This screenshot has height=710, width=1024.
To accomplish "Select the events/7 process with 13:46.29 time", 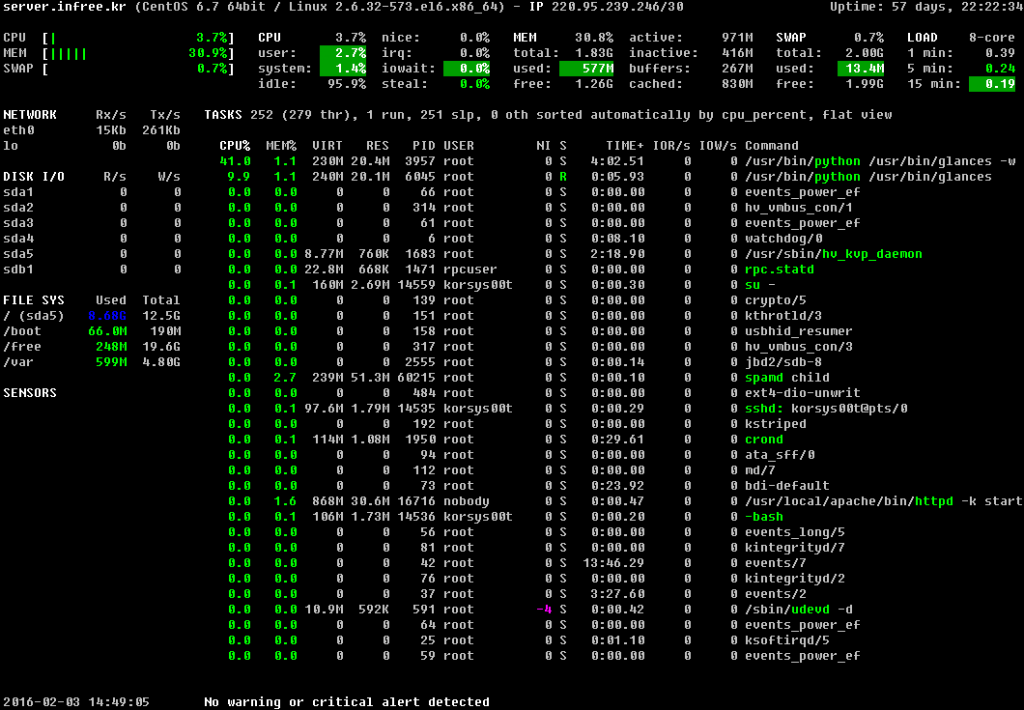I will click(517, 563).
